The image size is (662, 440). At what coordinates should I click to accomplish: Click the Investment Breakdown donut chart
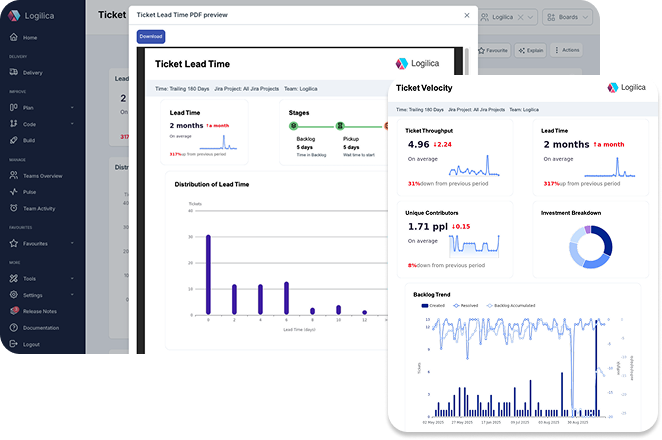(x=590, y=247)
